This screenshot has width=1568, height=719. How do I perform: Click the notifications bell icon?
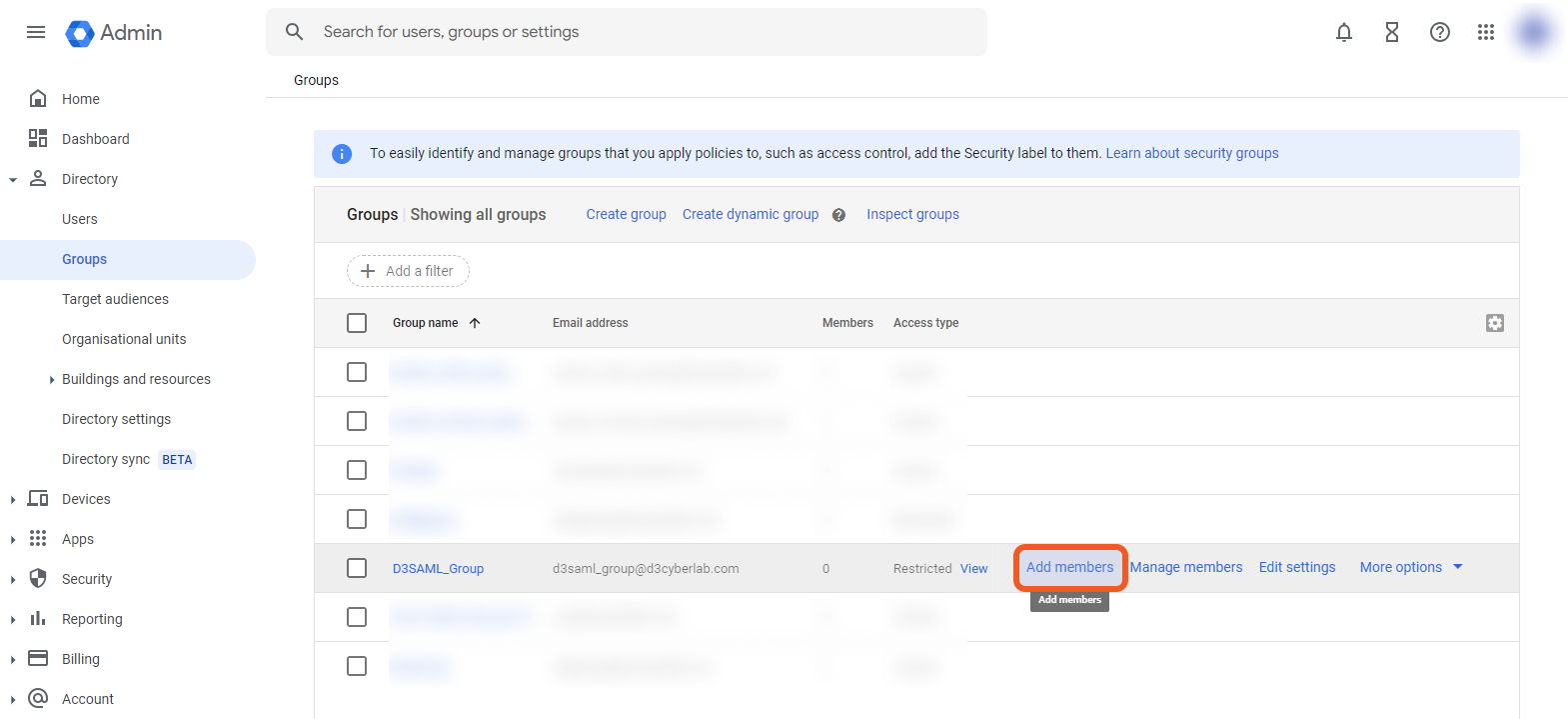click(1343, 32)
